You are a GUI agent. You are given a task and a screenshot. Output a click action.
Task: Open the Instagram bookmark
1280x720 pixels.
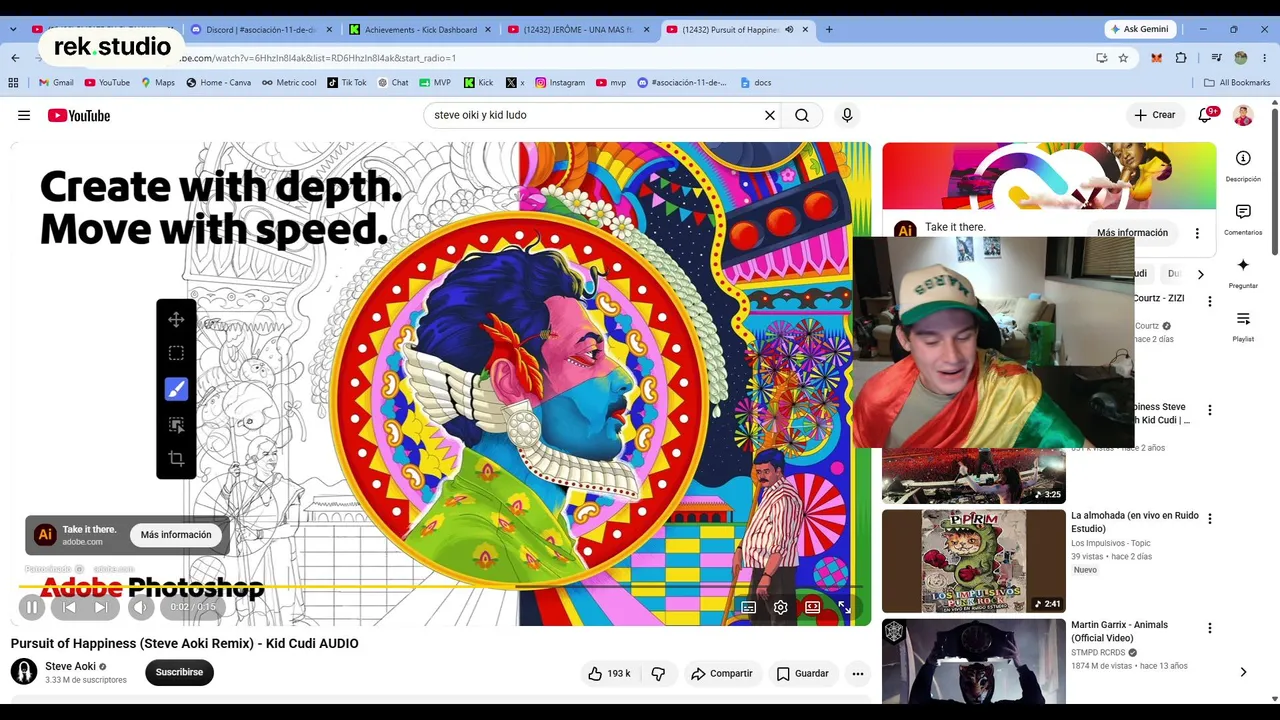pyautogui.click(x=560, y=83)
